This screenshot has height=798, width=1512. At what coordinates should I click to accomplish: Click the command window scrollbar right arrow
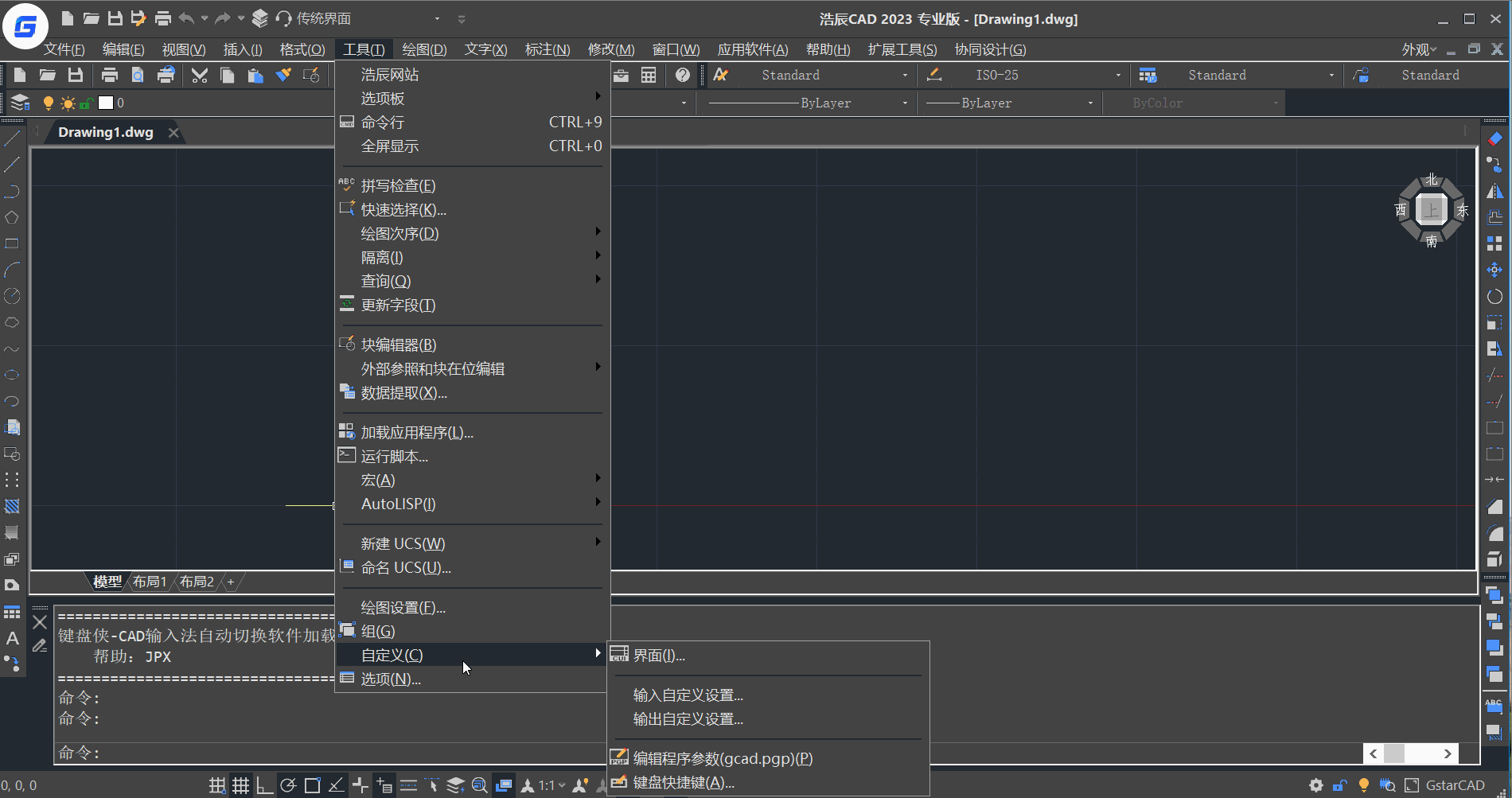tap(1448, 753)
